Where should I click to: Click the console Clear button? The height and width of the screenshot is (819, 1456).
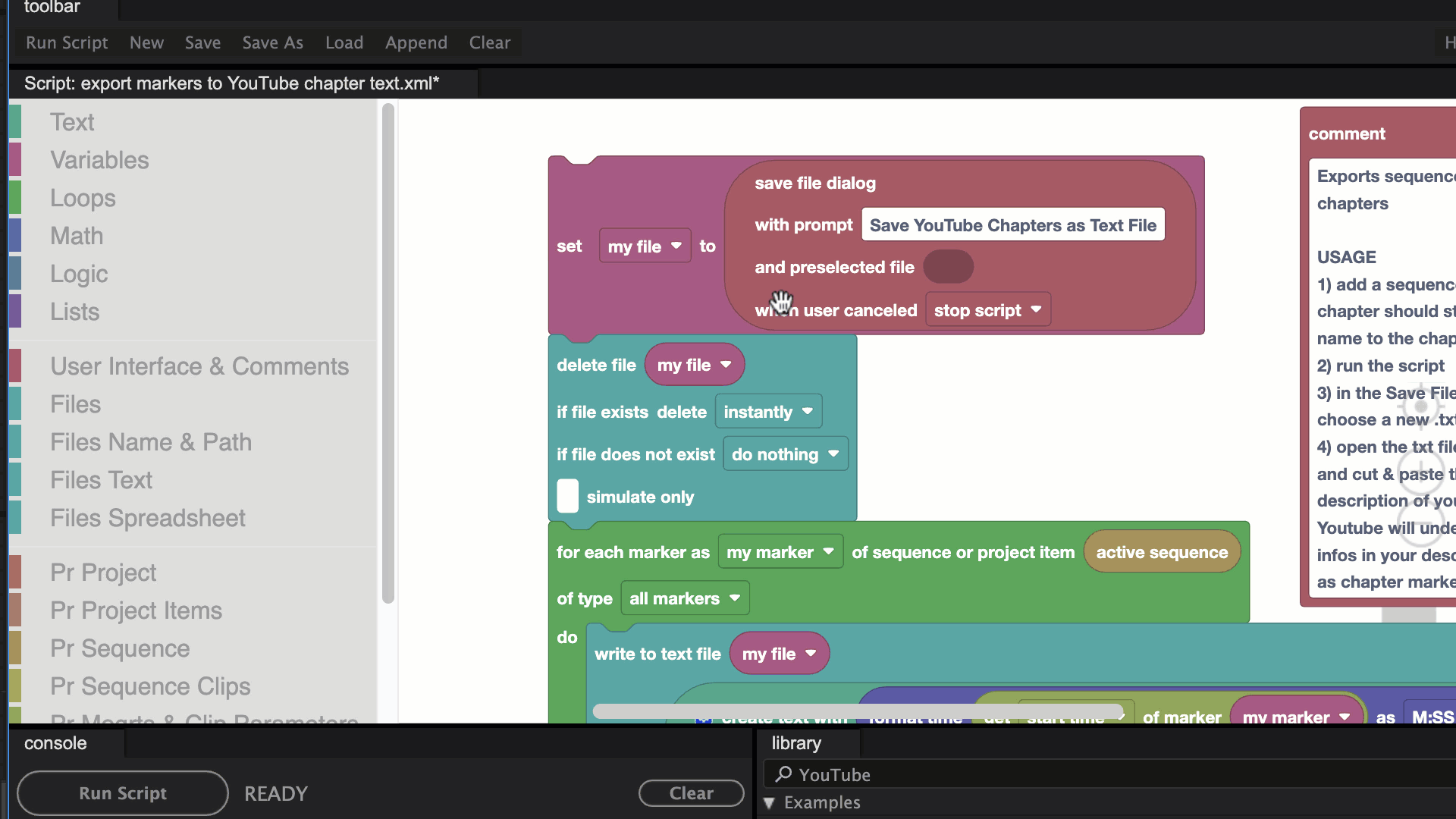(x=691, y=793)
